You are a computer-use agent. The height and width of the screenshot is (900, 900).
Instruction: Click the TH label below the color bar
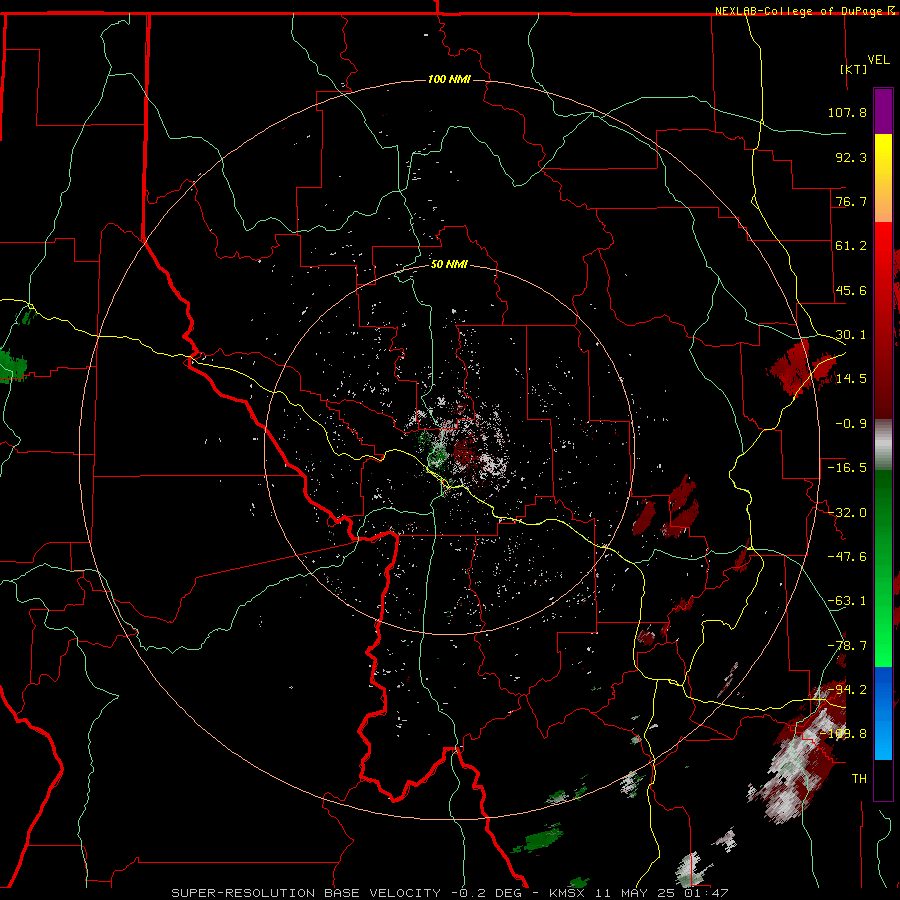click(859, 779)
